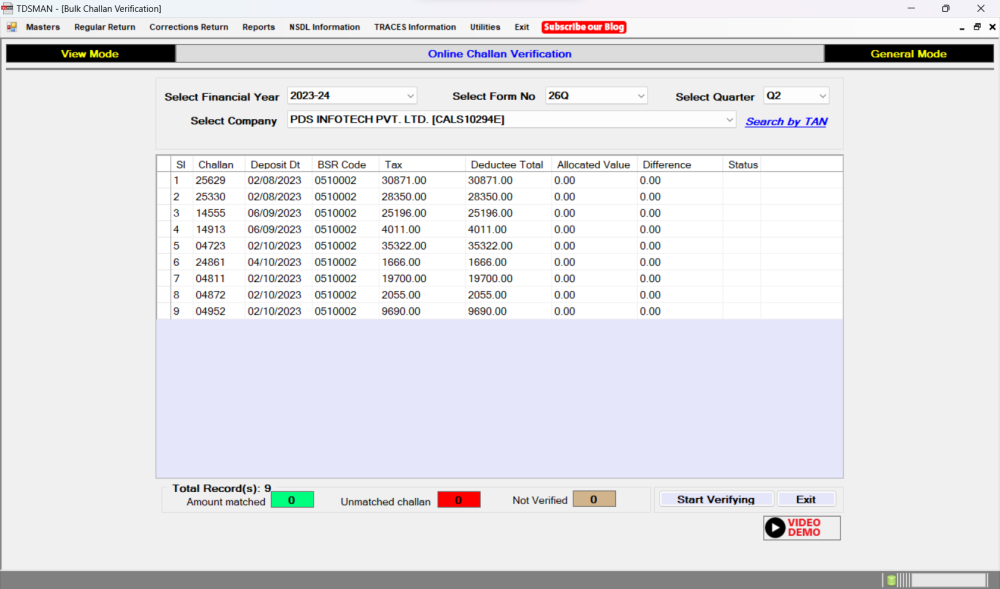This screenshot has width=1000, height=589.
Task: Minimize the inner child window from menu bar
Action: (x=962, y=27)
